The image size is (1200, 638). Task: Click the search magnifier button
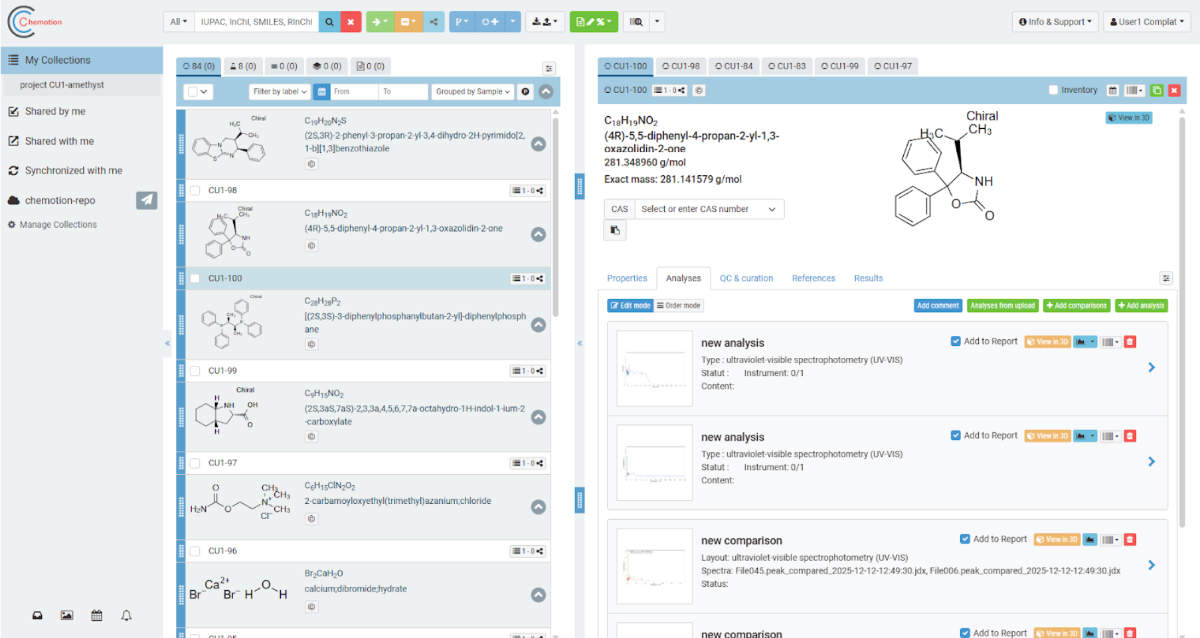click(x=327, y=21)
